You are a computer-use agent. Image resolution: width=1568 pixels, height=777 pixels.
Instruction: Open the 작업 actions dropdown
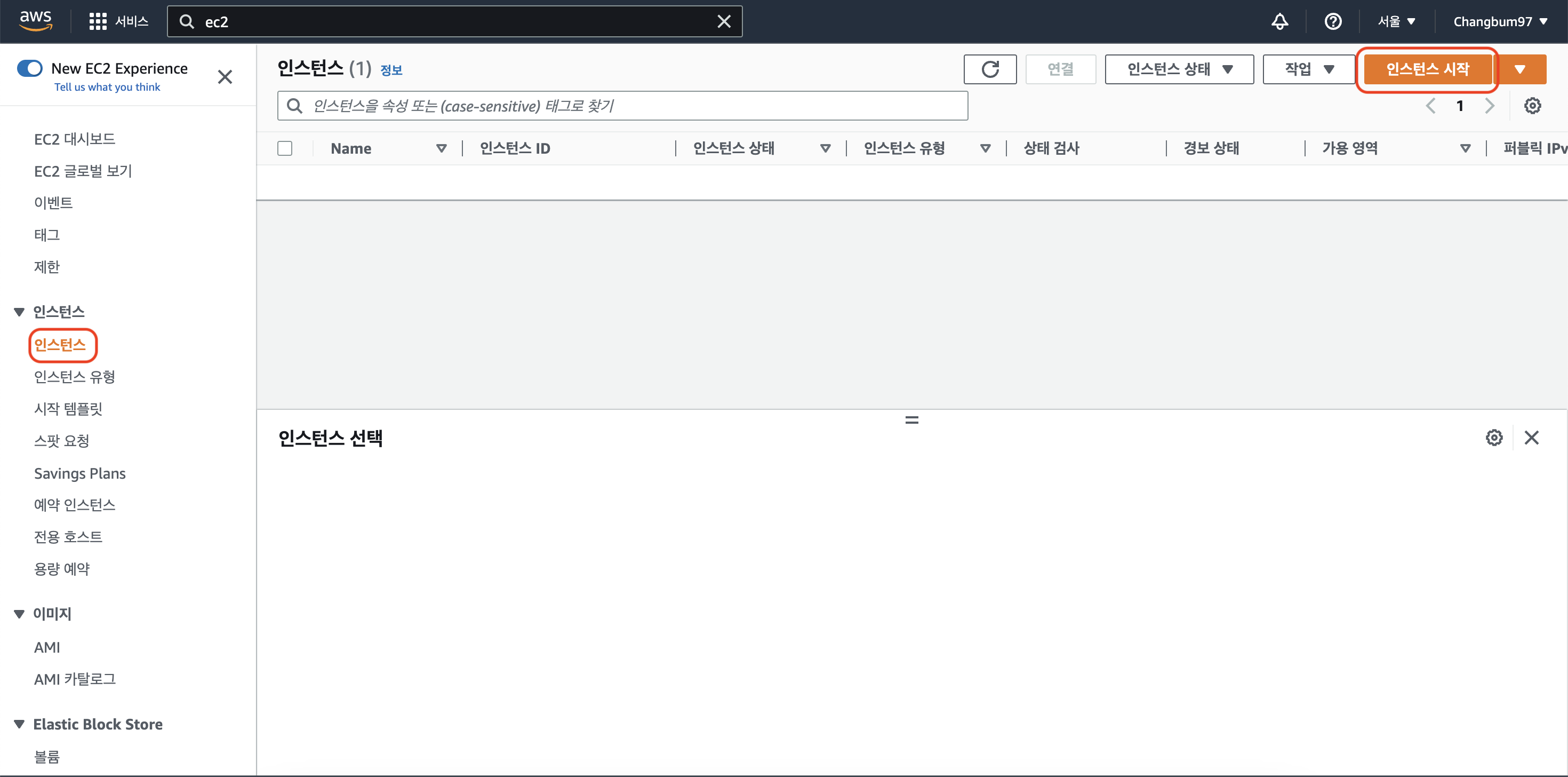(x=1309, y=69)
